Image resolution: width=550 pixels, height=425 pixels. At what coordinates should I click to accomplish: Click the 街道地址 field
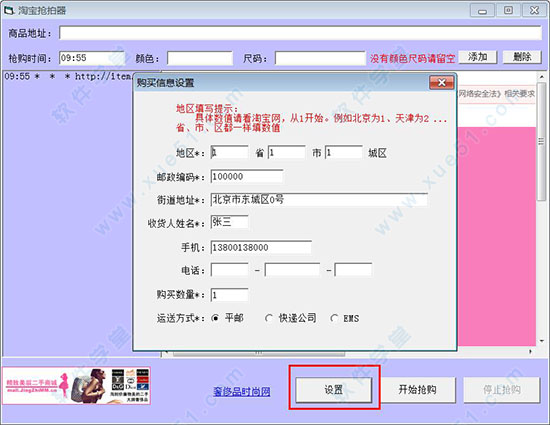tap(319, 200)
